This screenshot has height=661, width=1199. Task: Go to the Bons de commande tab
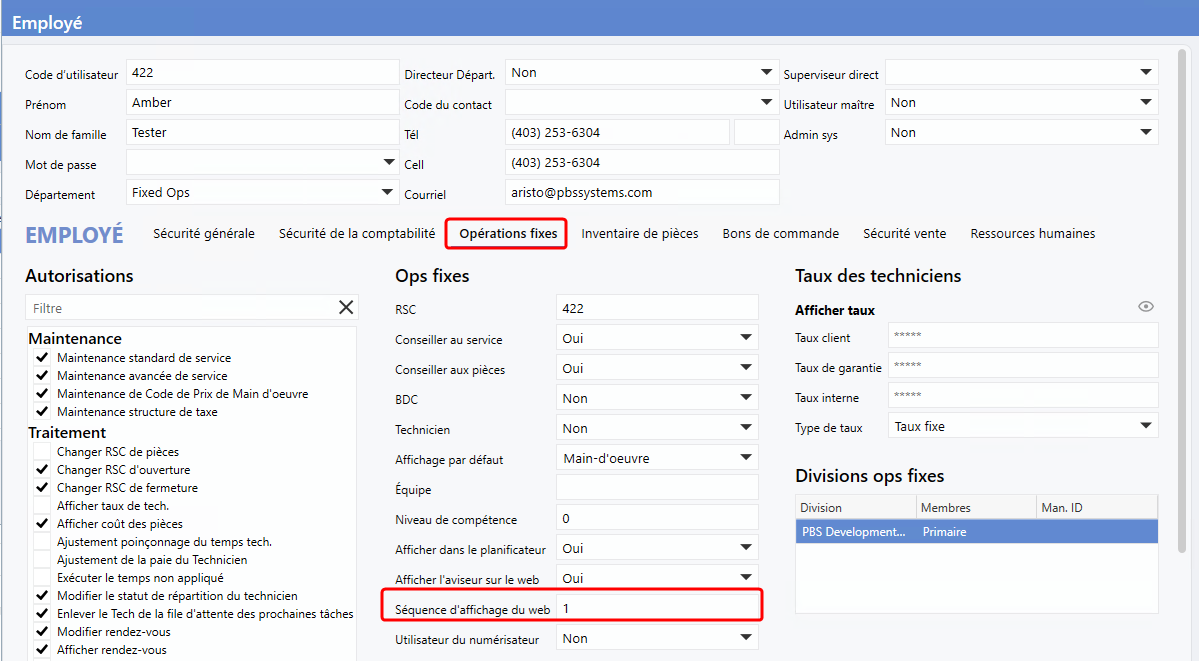(781, 234)
